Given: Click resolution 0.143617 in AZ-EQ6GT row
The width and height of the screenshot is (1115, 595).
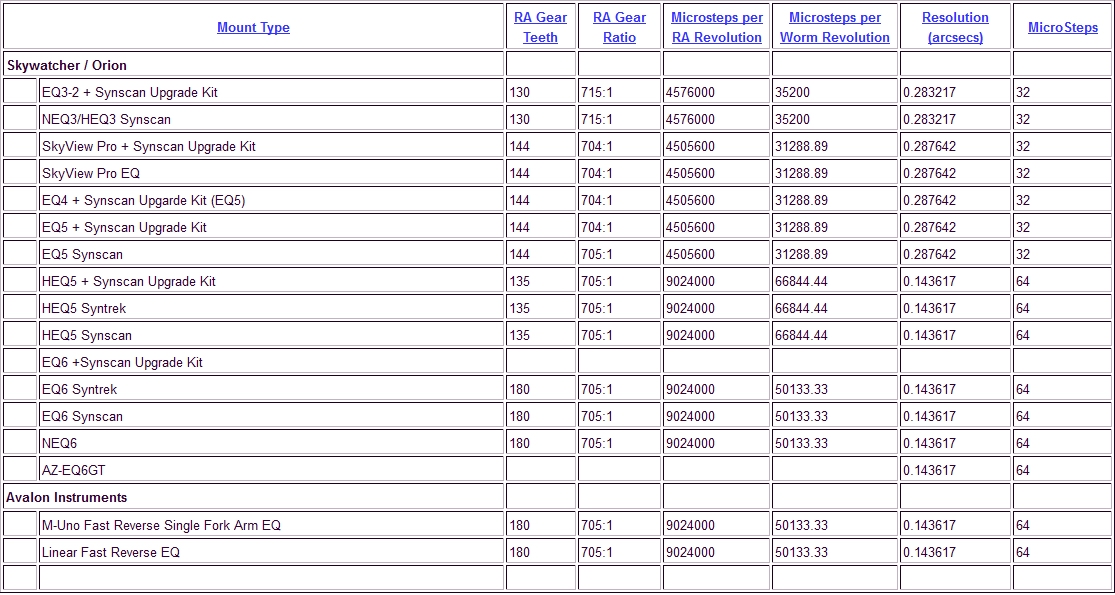Looking at the screenshot, I should tap(929, 471).
